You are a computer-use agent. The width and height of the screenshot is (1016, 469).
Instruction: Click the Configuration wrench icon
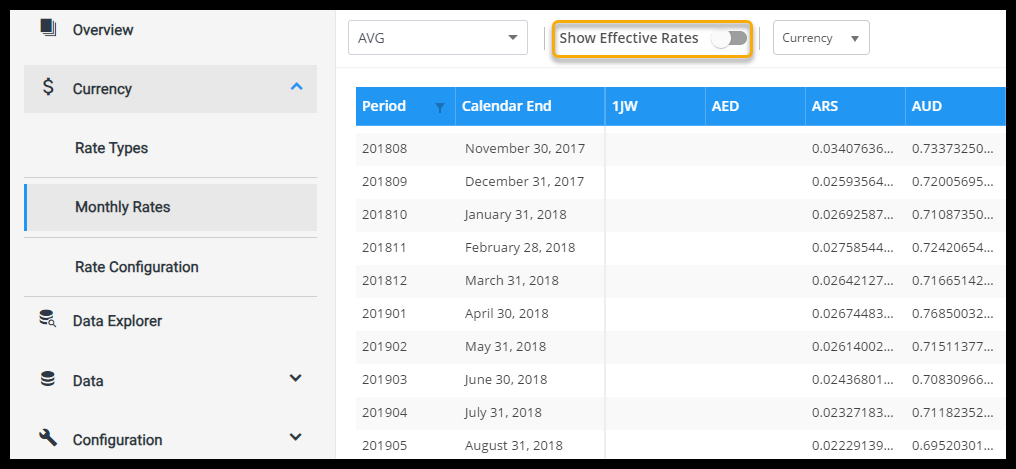coord(48,438)
